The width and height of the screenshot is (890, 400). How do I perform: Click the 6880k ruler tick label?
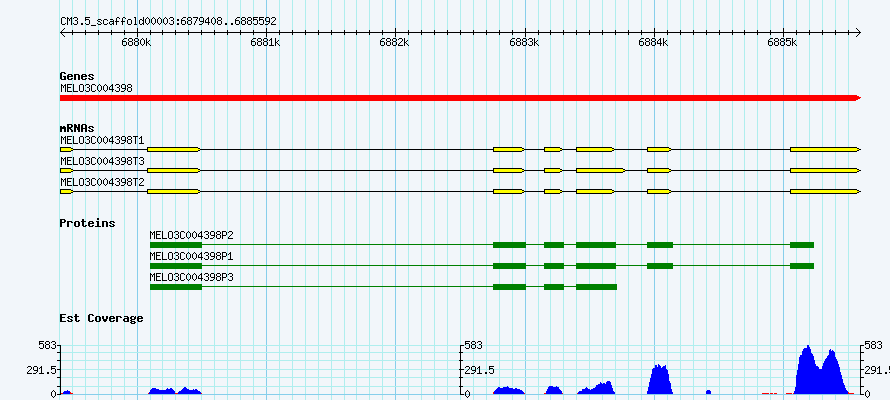click(137, 43)
